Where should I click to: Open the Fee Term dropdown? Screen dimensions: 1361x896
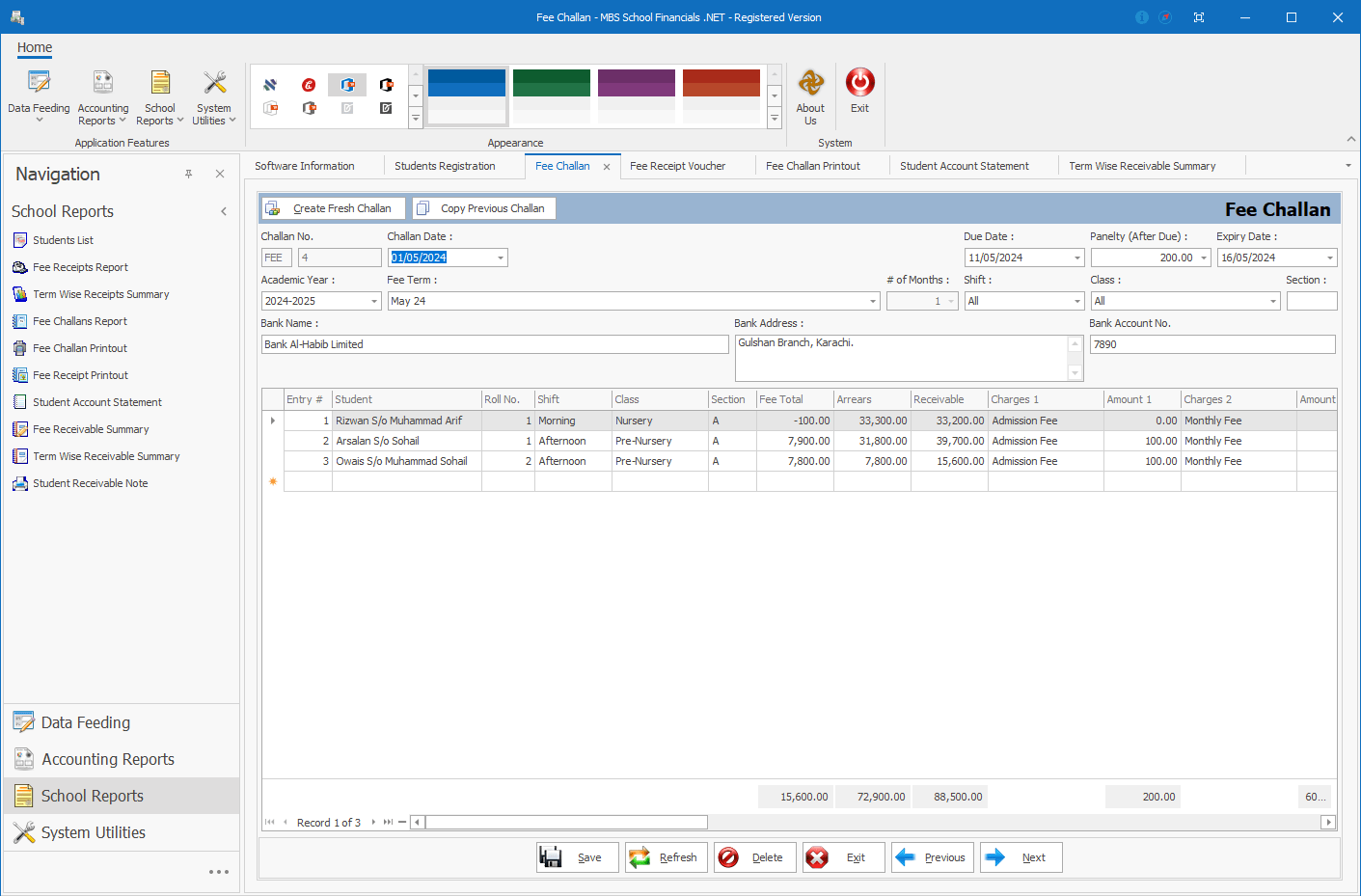873,301
